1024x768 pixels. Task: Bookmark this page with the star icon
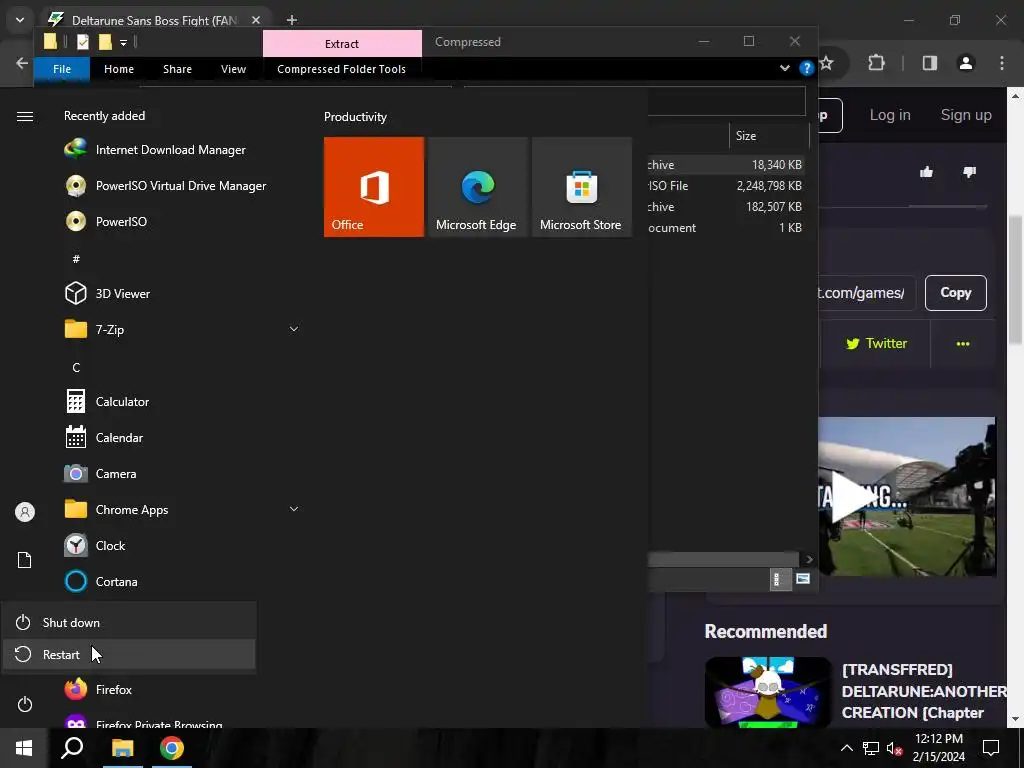(x=826, y=63)
